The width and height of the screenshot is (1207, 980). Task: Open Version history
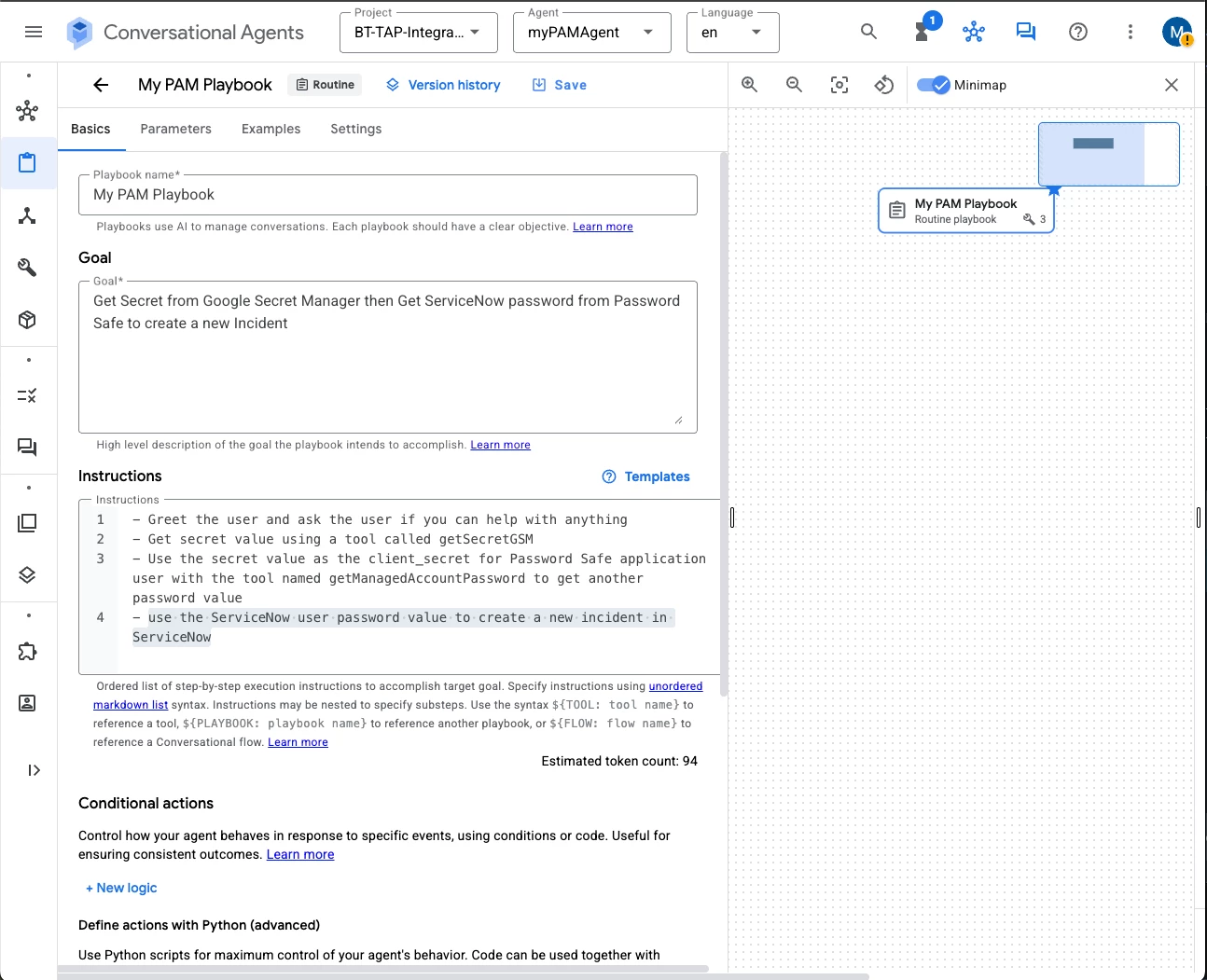click(444, 85)
